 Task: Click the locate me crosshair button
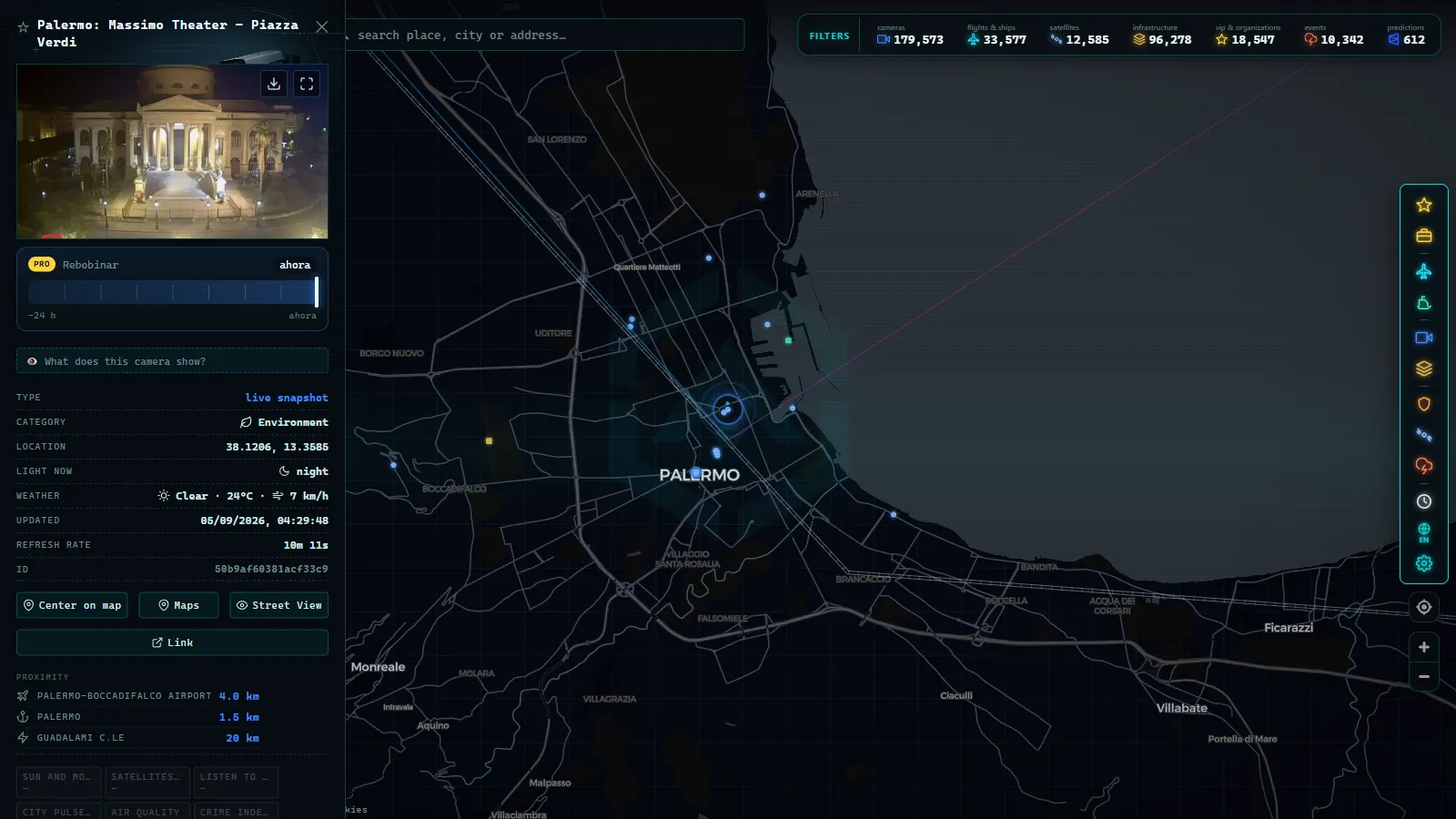1424,607
